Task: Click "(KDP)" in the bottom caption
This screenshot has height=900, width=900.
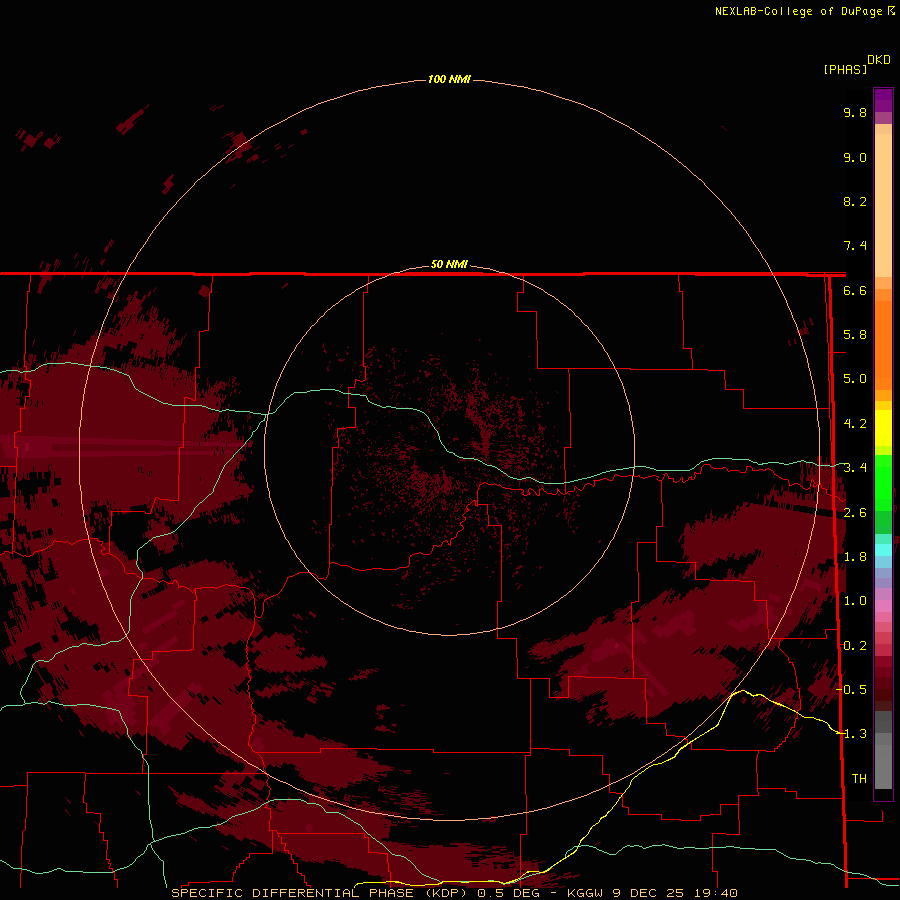Action: coord(445,893)
